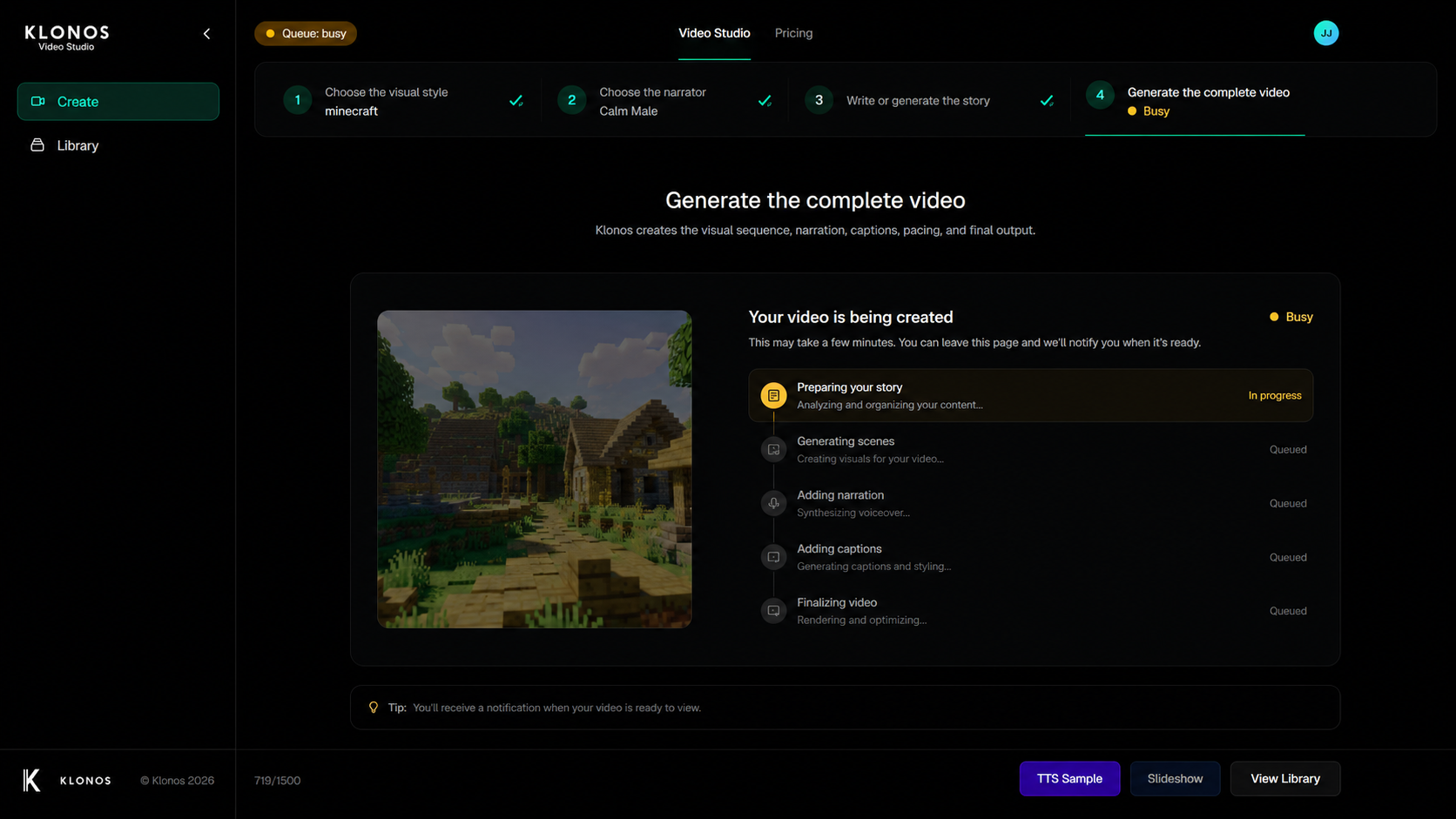Image resolution: width=1456 pixels, height=819 pixels.
Task: Collapse the sidebar with the chevron arrow
Action: [206, 34]
